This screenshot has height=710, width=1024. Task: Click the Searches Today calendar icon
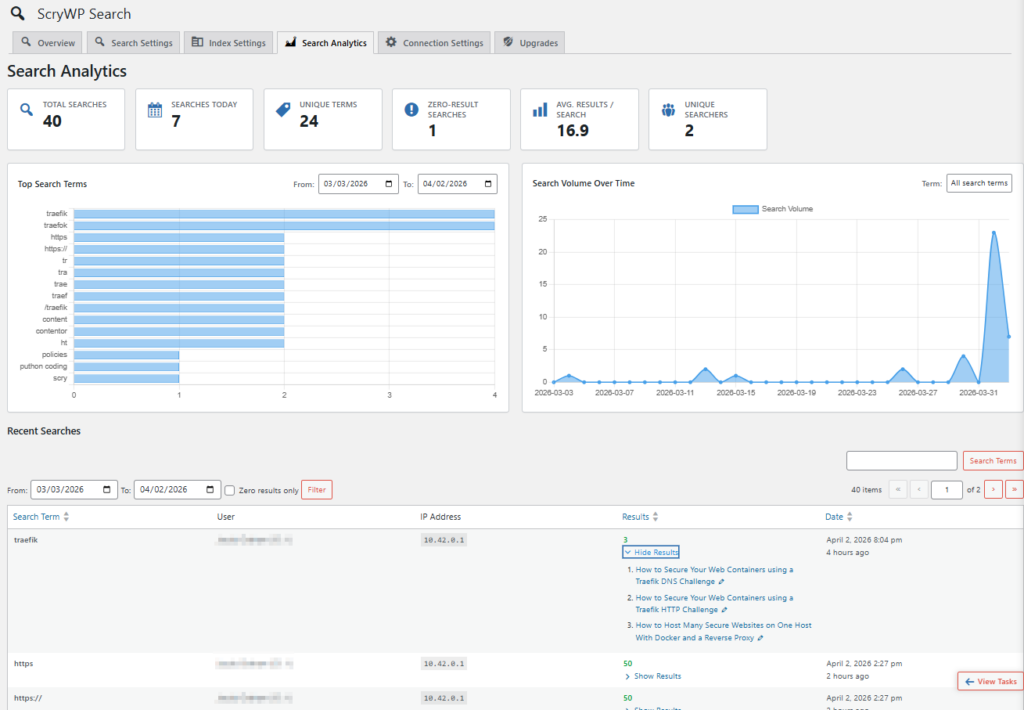point(154,108)
